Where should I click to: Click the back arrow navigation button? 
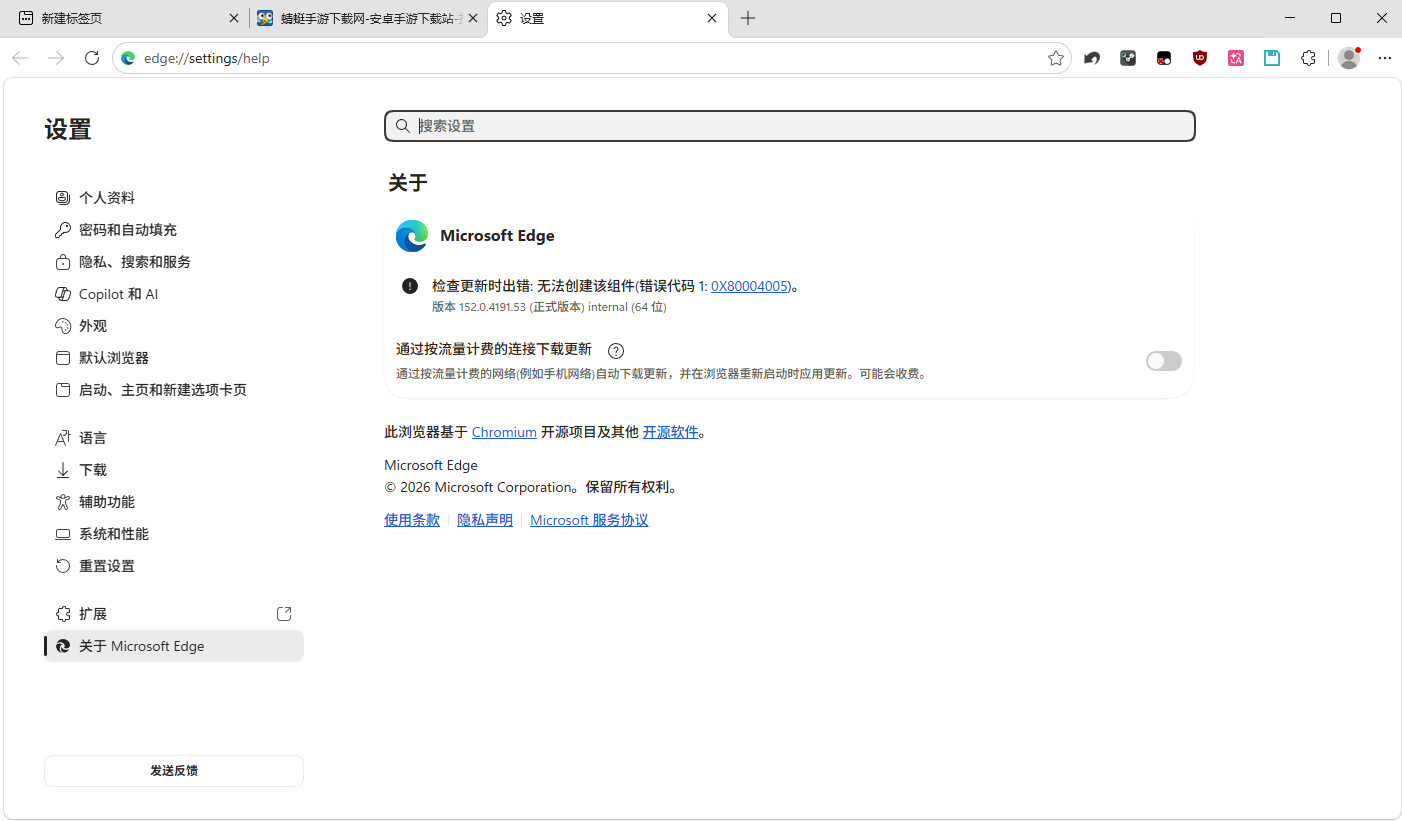pos(20,58)
